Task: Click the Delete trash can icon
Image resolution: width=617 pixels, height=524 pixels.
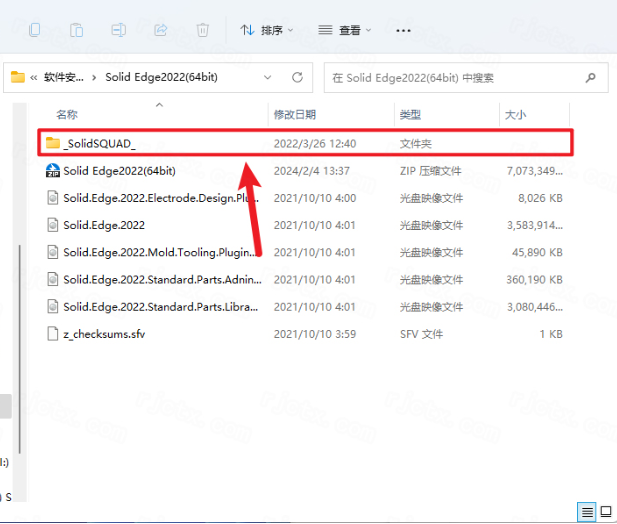Action: pyautogui.click(x=201, y=30)
